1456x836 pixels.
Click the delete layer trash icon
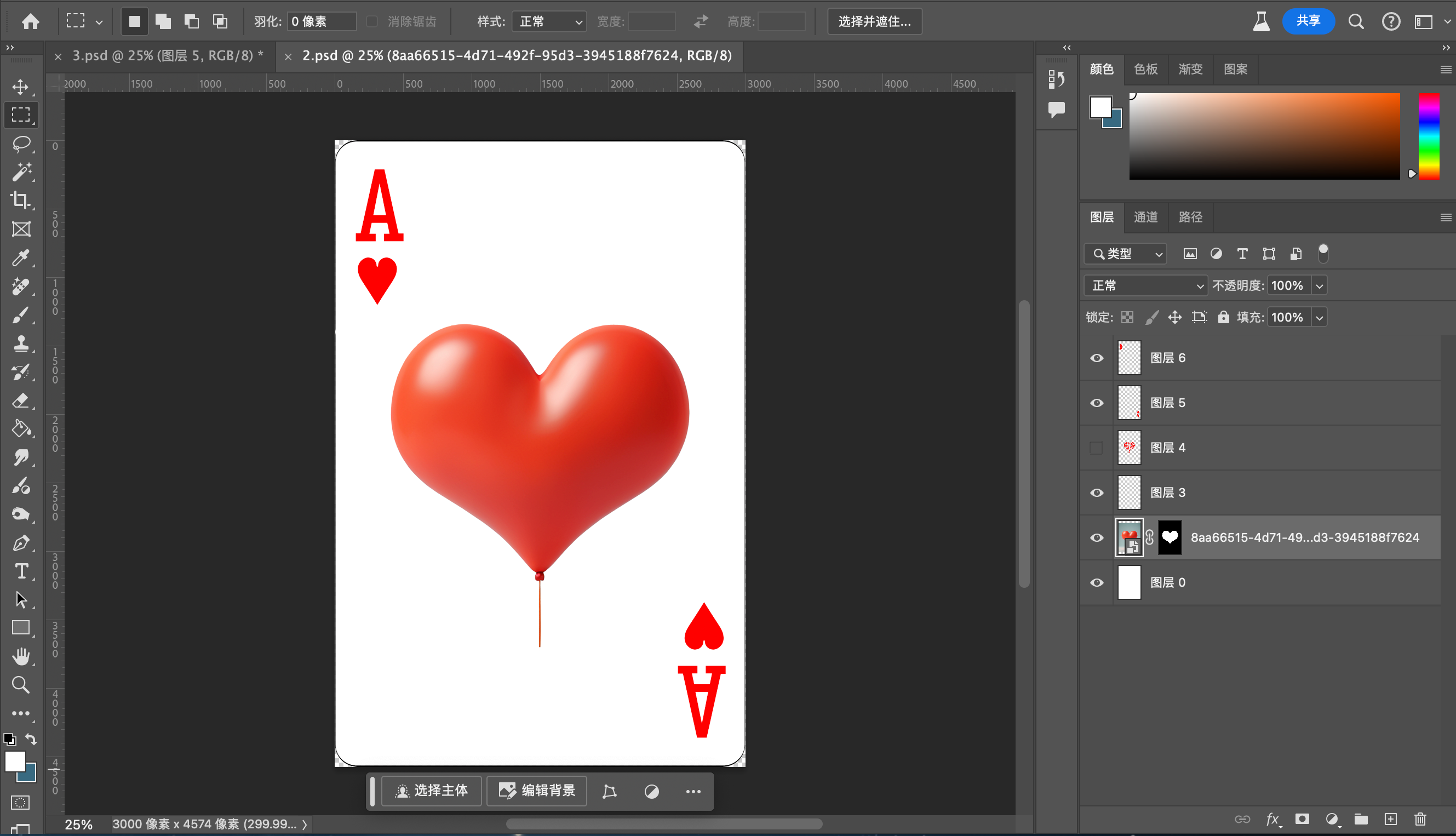[x=1420, y=819]
